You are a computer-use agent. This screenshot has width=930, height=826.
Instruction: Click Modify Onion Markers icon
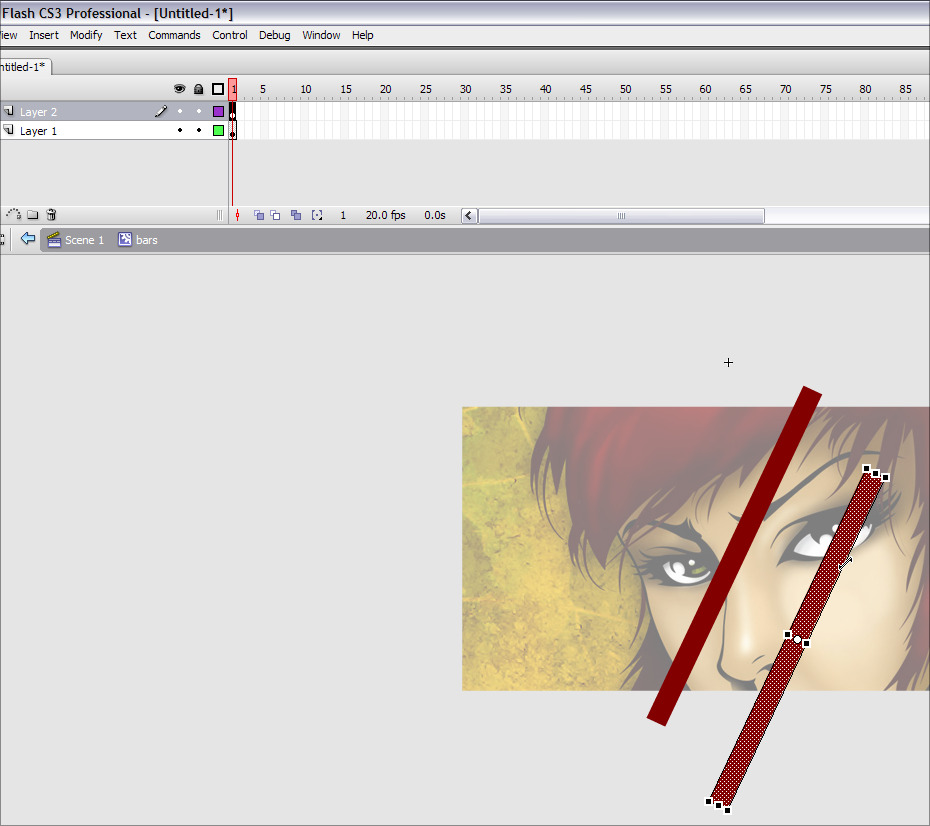317,215
